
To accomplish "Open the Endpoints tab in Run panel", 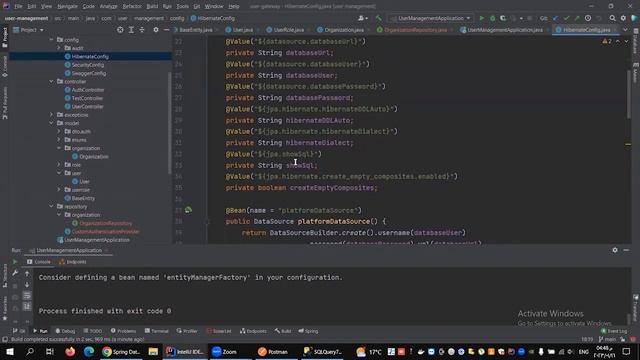I will (x=72, y=262).
